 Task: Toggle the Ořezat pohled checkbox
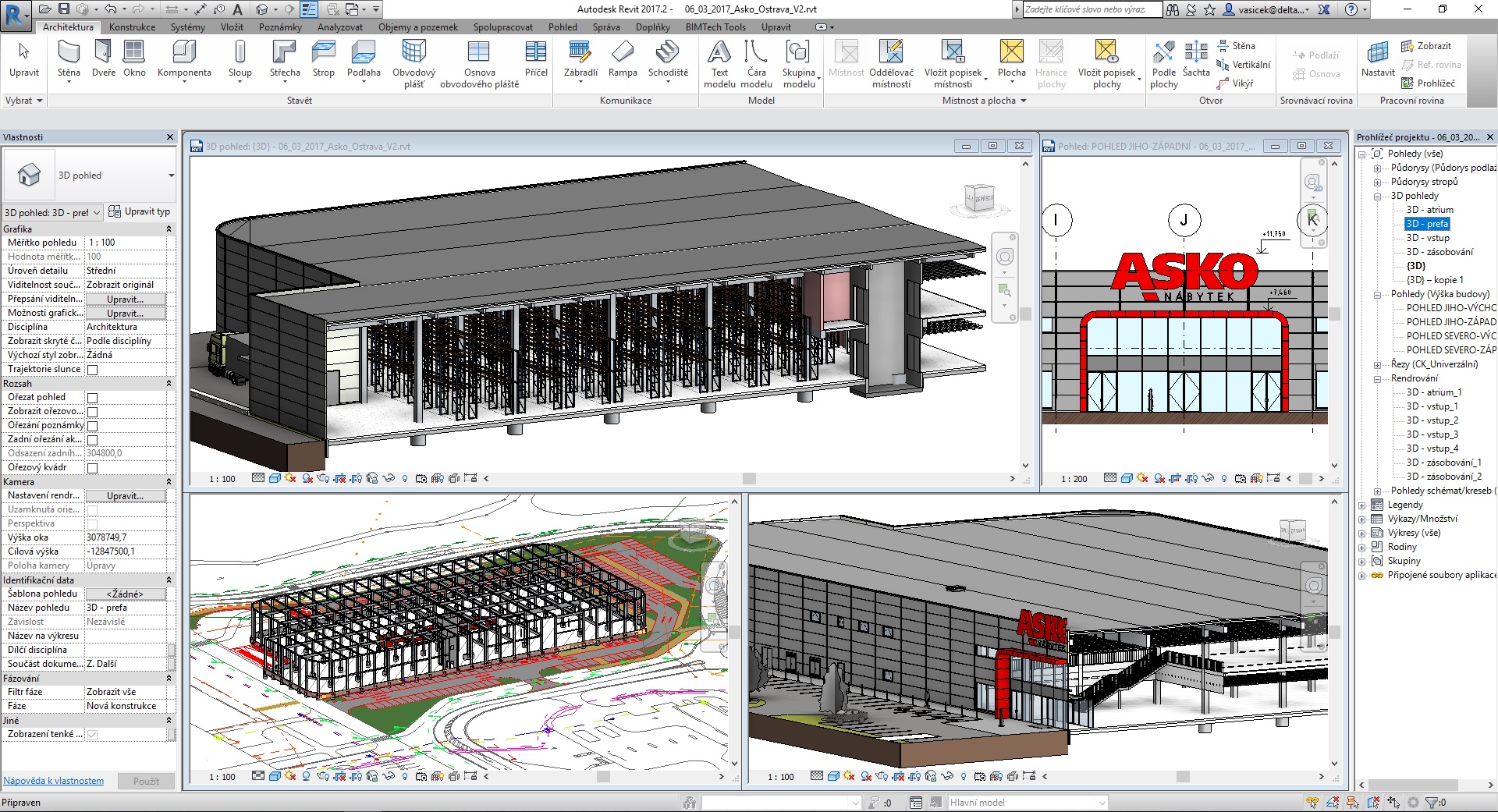click(x=93, y=398)
